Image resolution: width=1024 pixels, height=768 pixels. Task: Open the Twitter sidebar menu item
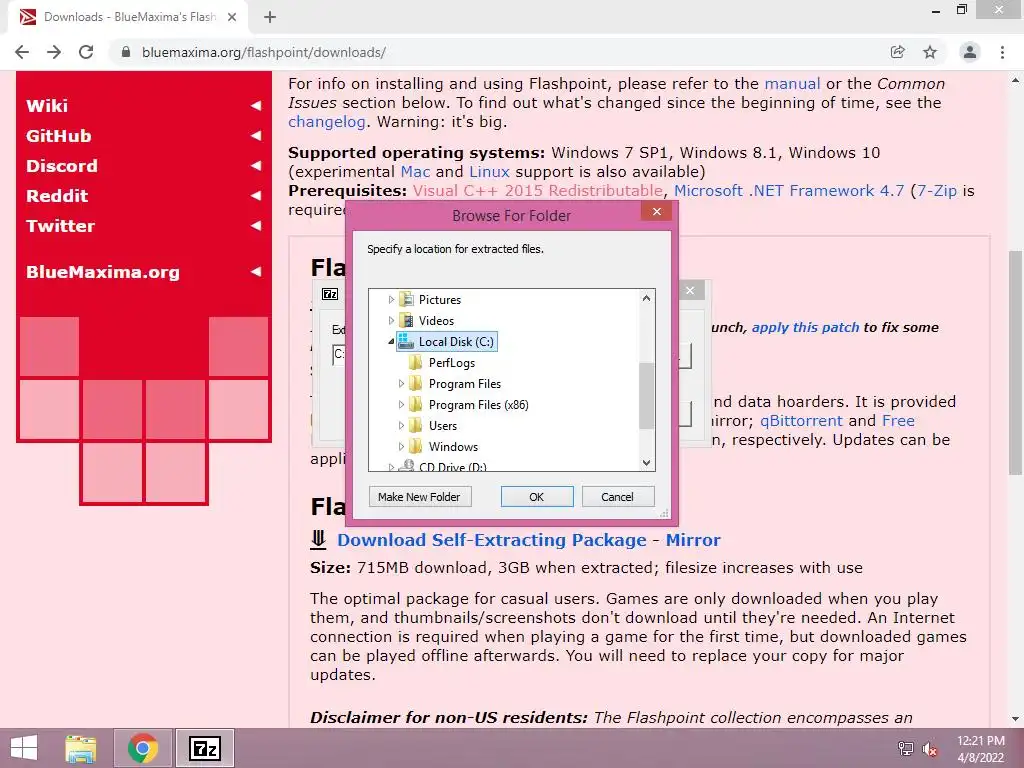point(143,226)
